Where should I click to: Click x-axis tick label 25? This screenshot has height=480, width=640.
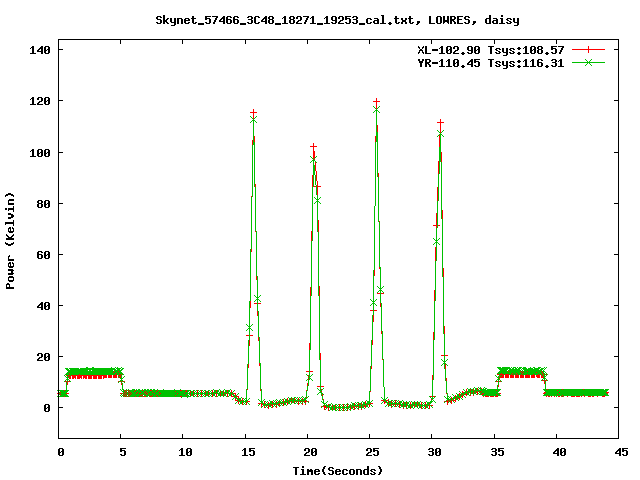tap(372, 452)
